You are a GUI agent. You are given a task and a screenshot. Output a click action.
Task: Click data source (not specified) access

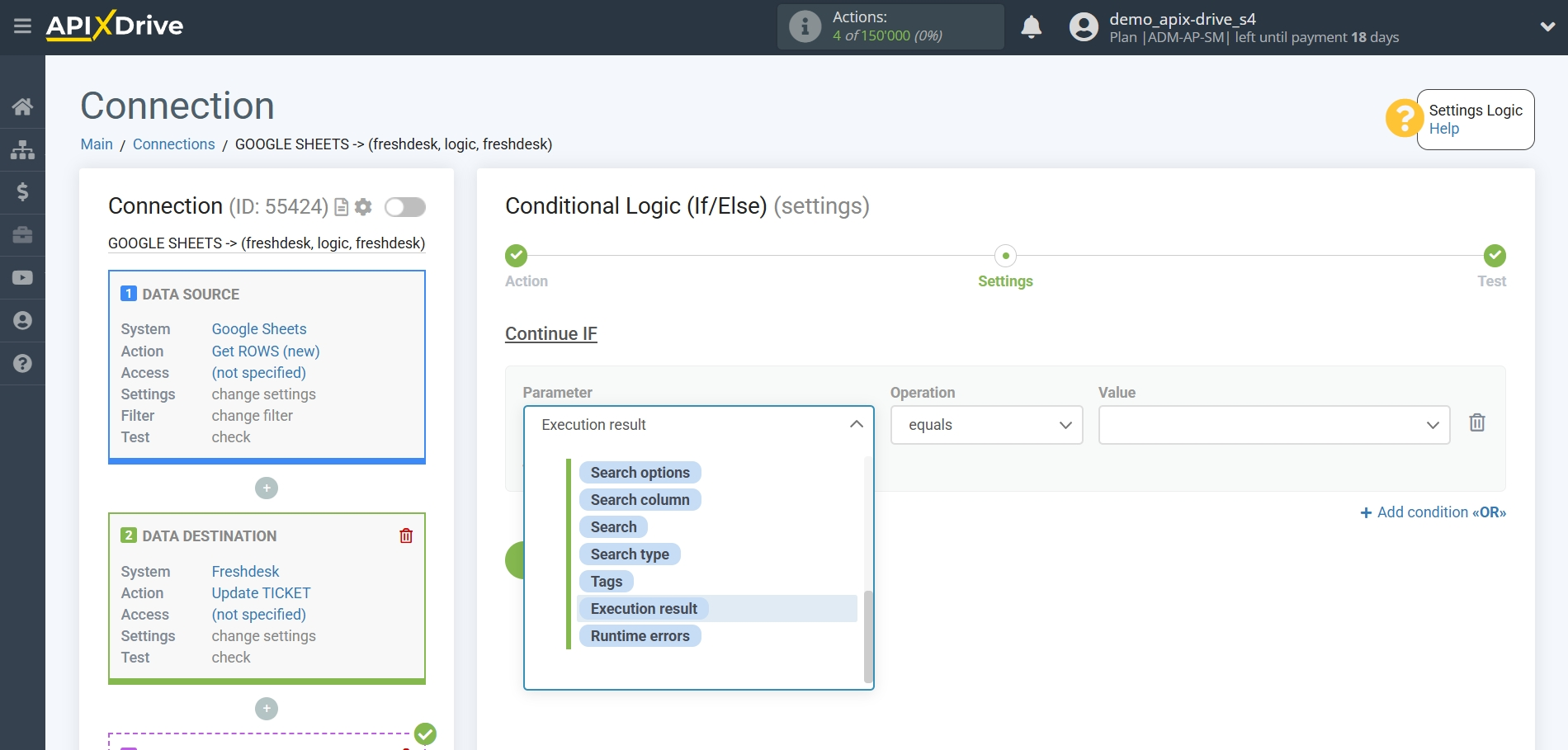(259, 373)
